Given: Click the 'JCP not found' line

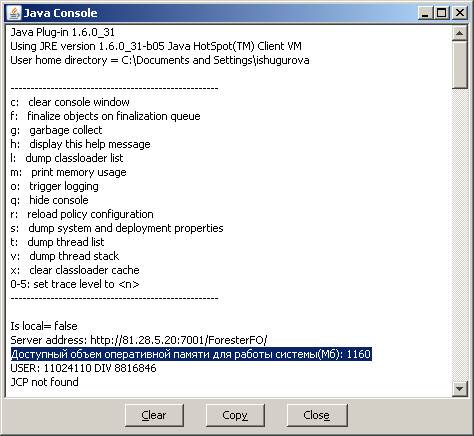Looking at the screenshot, I should pyautogui.click(x=44, y=382).
